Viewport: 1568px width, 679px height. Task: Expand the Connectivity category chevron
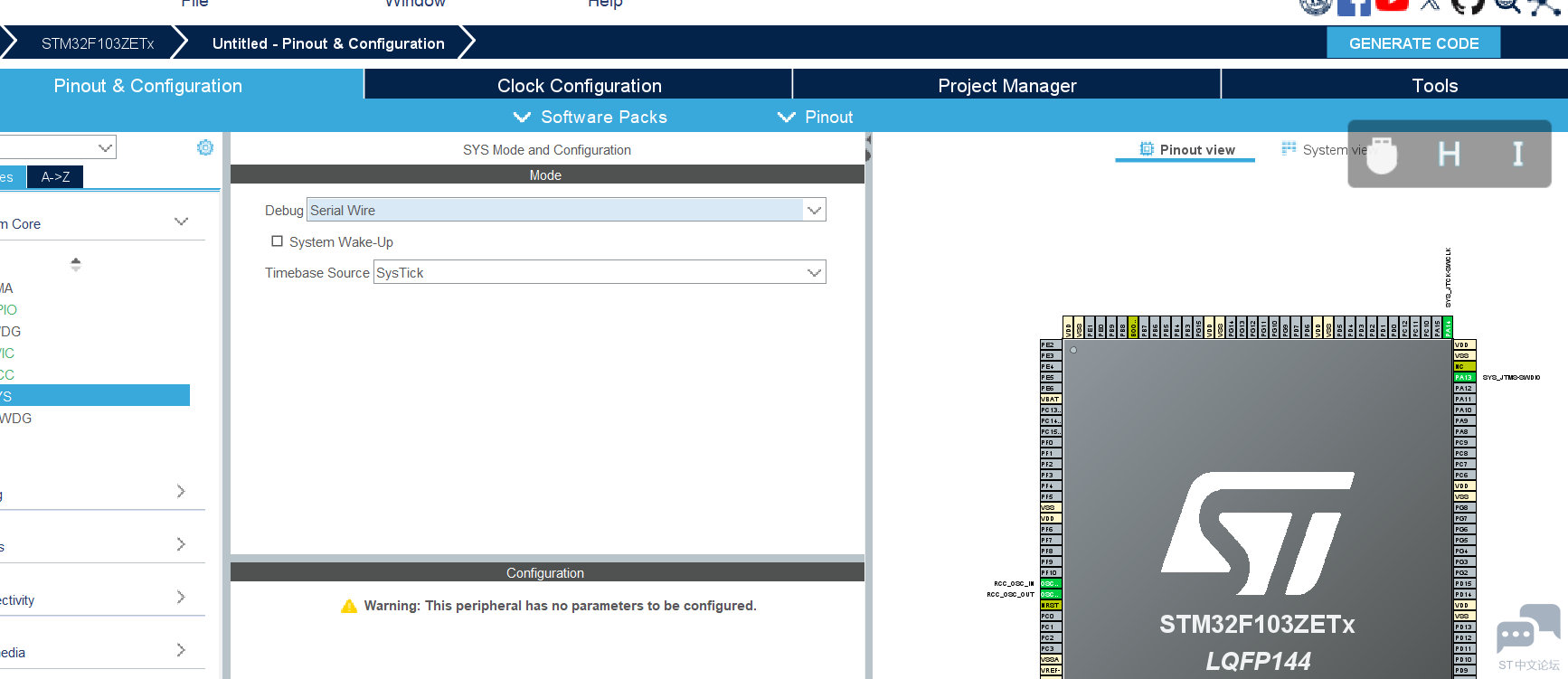point(181,597)
